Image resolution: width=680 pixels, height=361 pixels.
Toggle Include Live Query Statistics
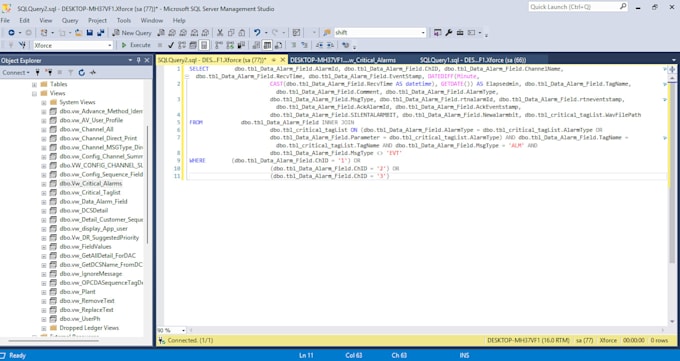[x=230, y=45]
